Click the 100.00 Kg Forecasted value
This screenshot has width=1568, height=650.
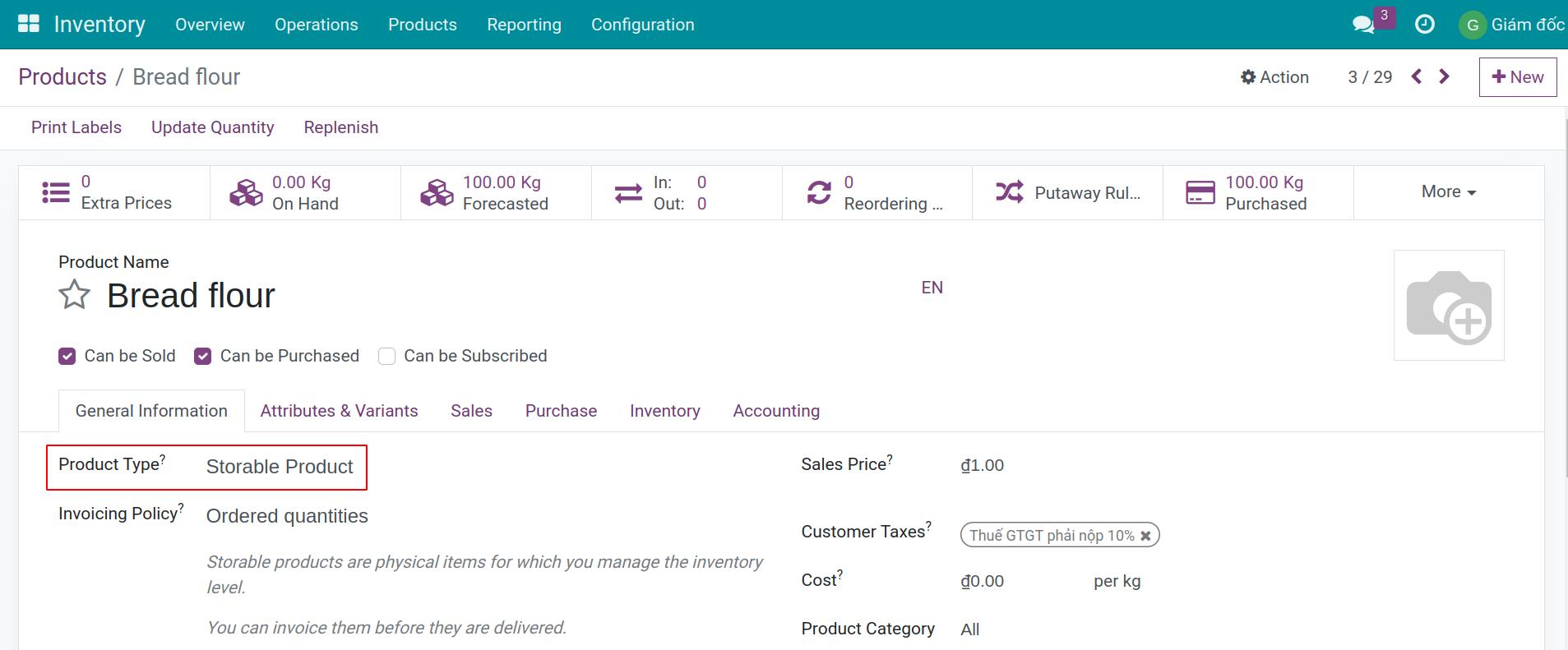(502, 182)
